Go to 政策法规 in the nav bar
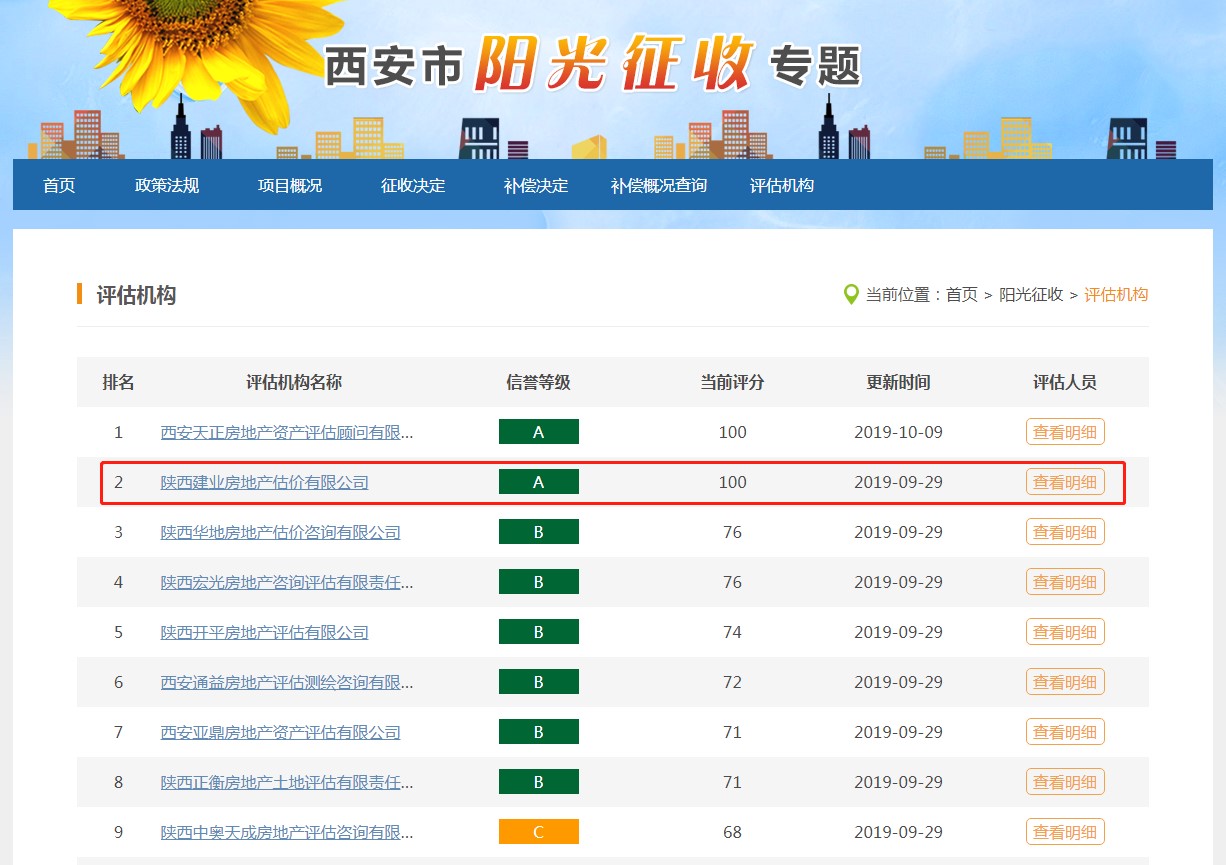The height and width of the screenshot is (865, 1226). [x=167, y=186]
